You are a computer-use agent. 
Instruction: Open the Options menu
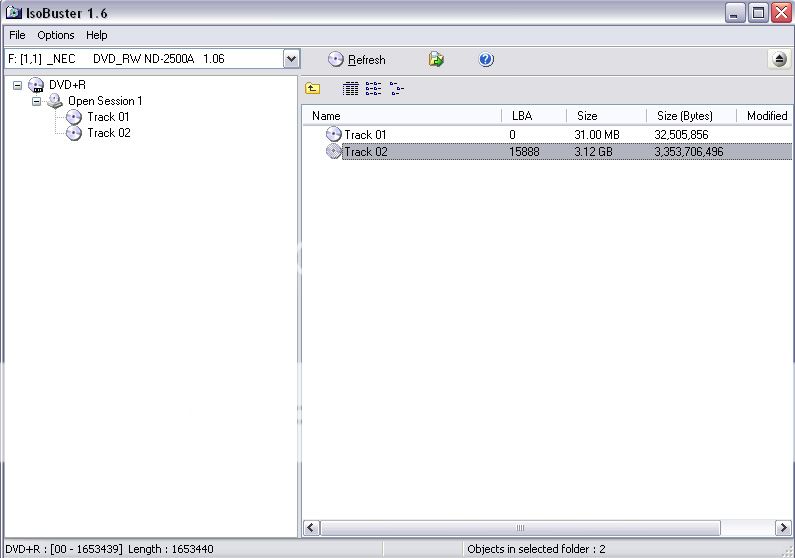[56, 35]
